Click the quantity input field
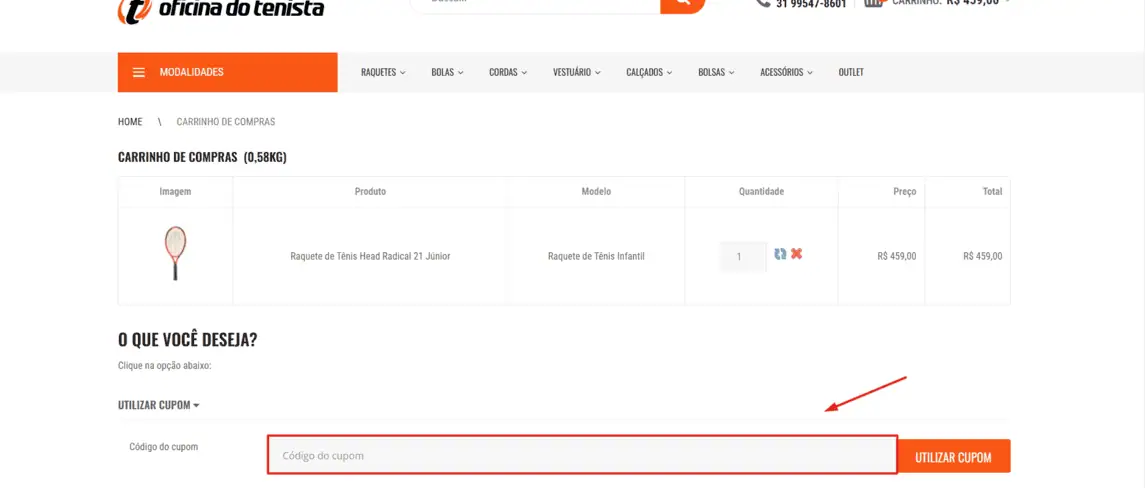The height and width of the screenshot is (488, 1145). (x=743, y=256)
